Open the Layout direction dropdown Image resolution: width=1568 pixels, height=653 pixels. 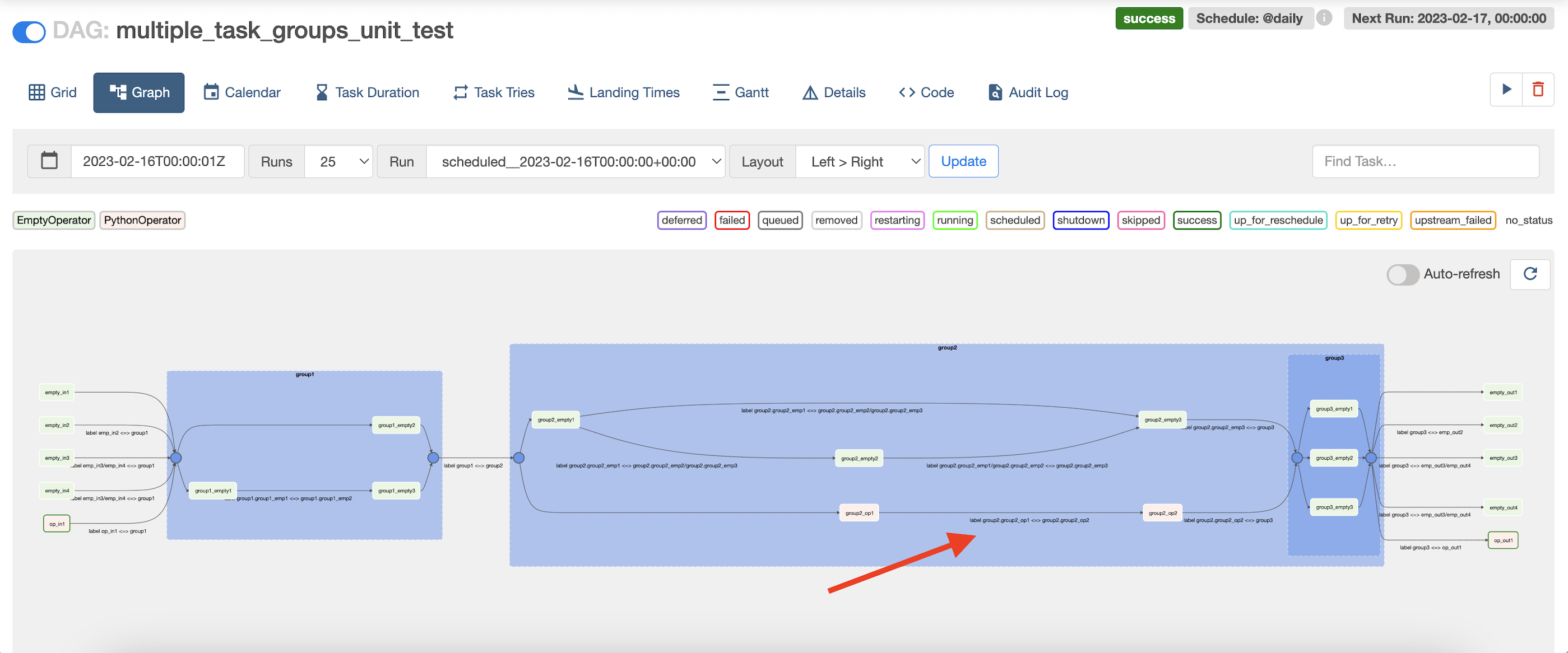point(860,161)
